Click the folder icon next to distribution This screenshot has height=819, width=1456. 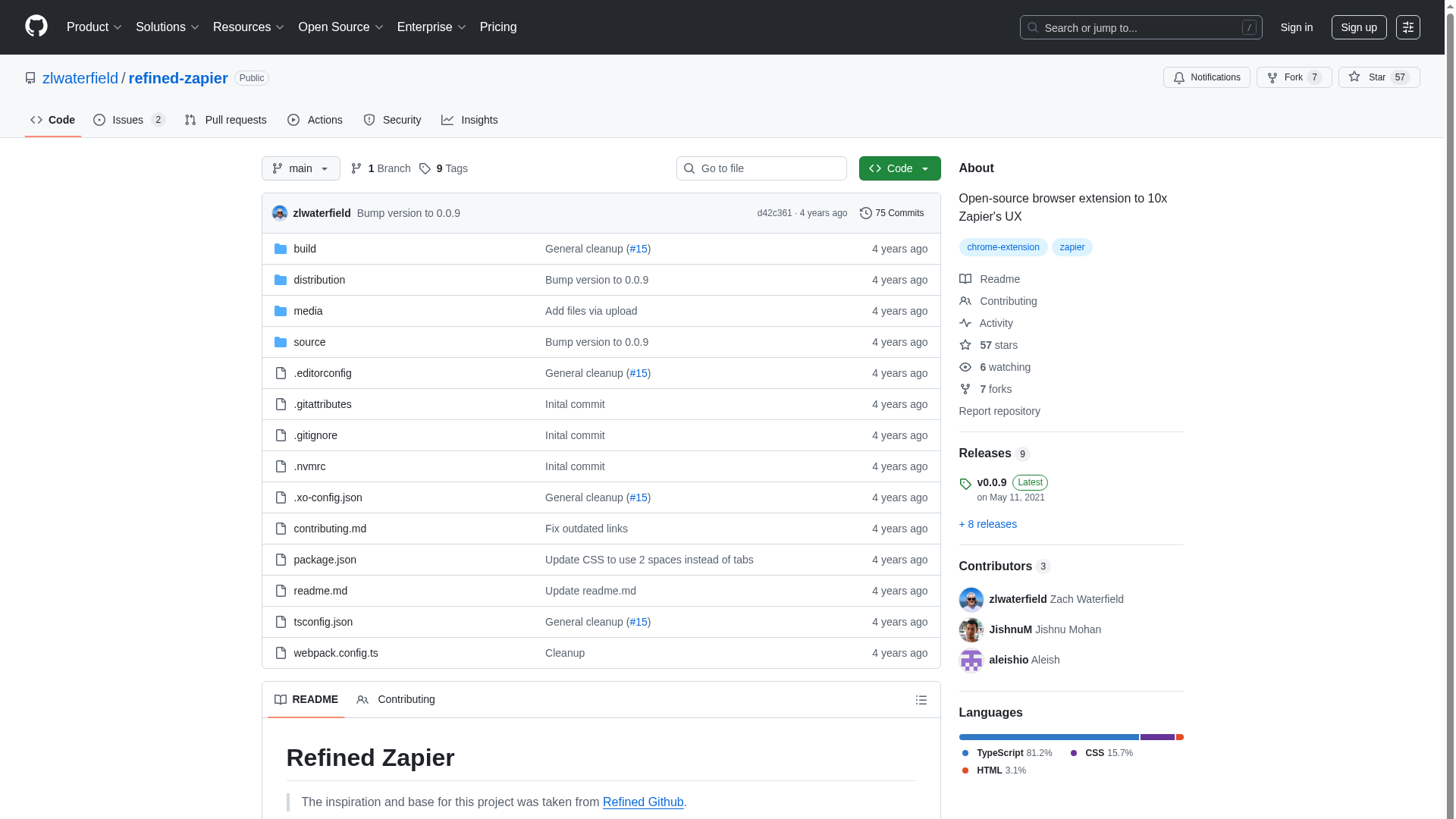coord(280,280)
